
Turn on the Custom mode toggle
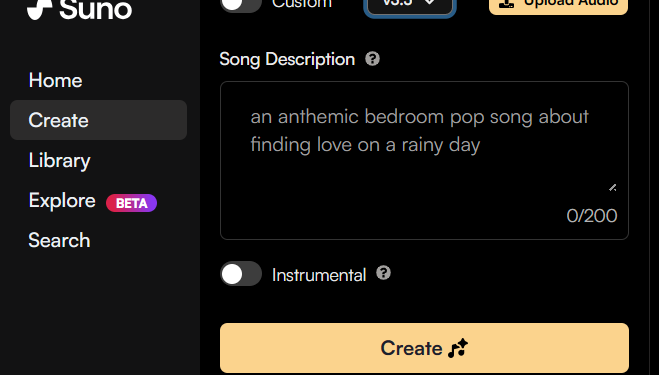(241, 4)
